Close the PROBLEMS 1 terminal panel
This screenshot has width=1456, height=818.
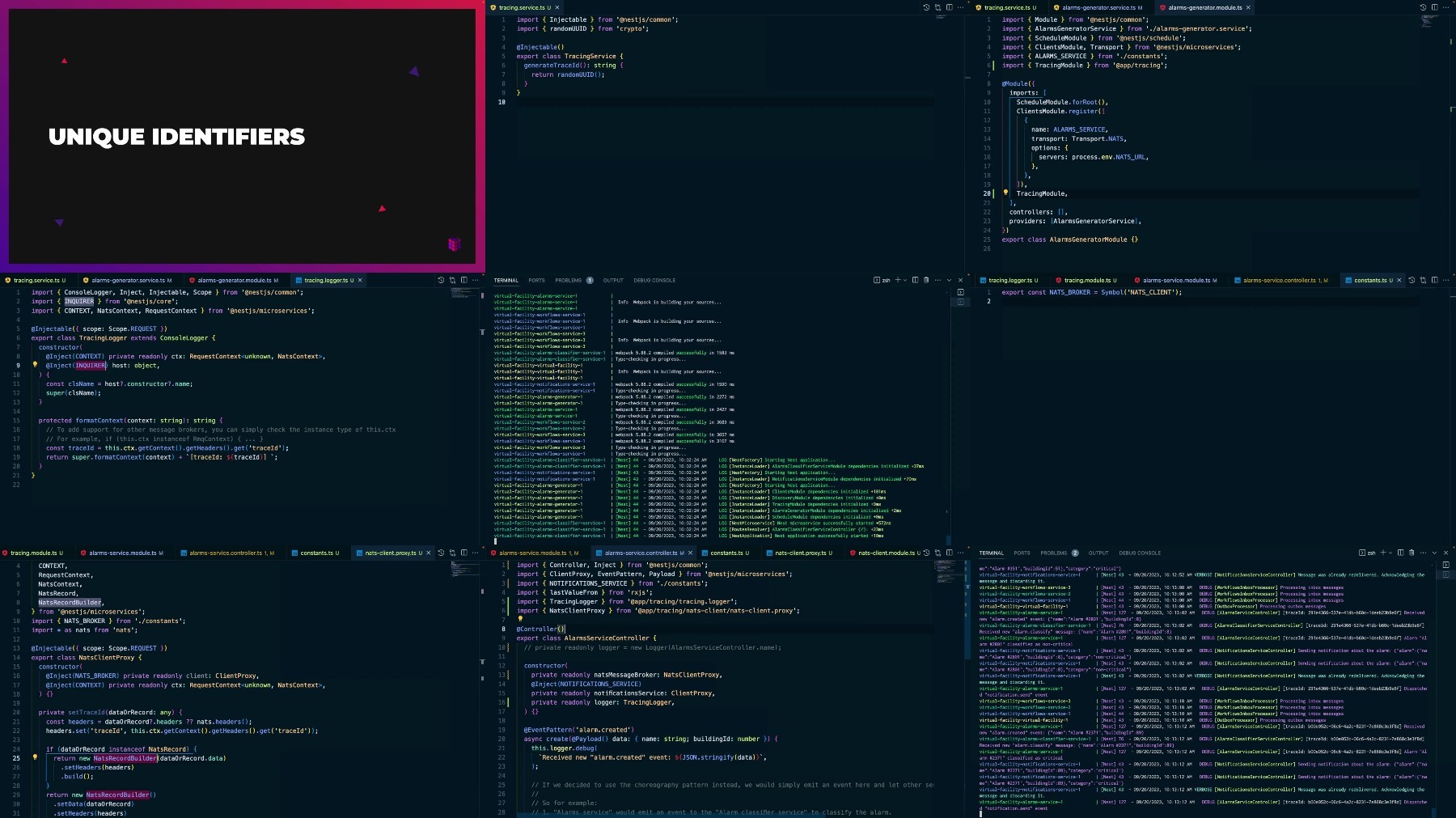tap(960, 280)
